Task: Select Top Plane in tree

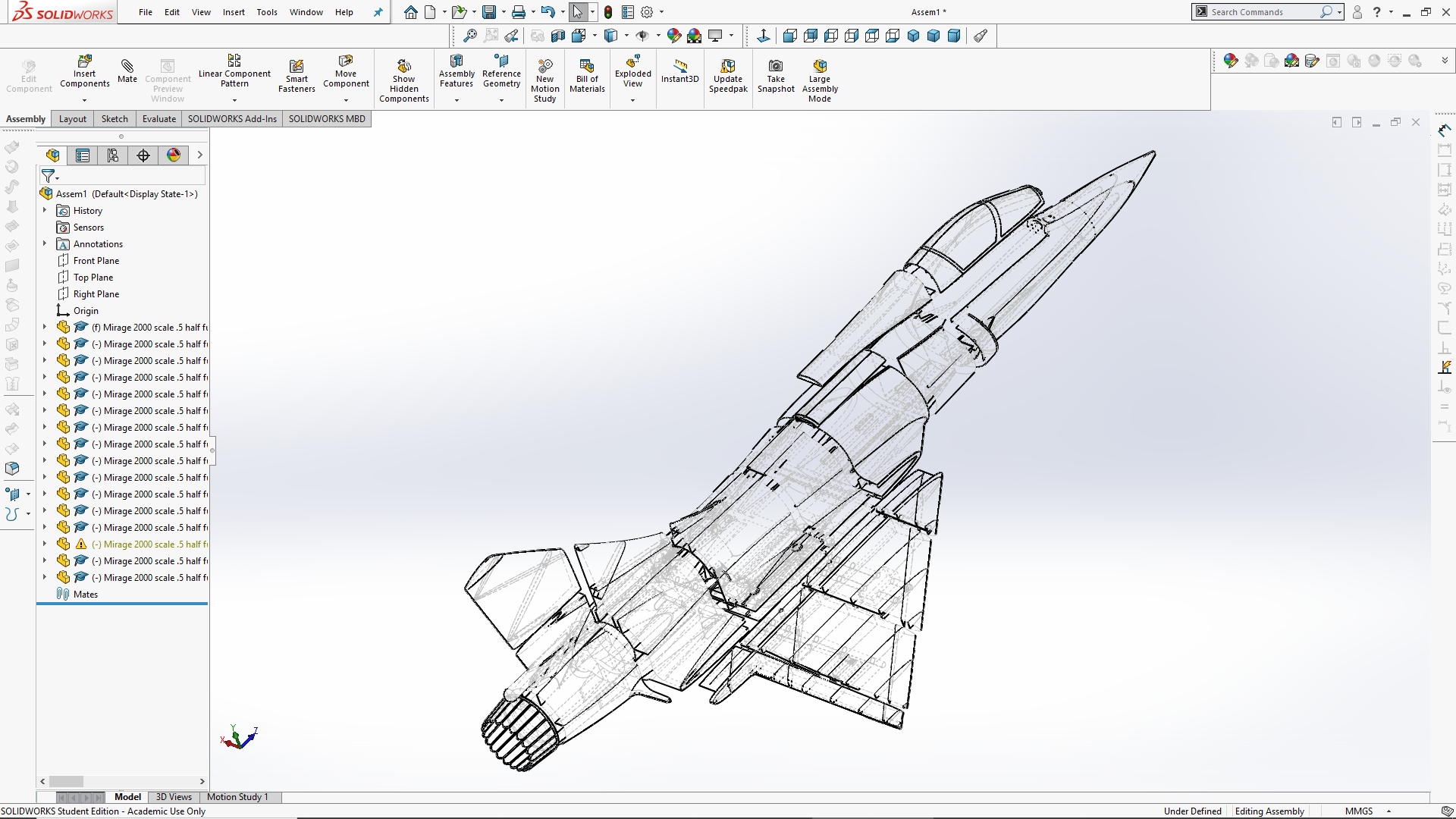Action: [93, 278]
